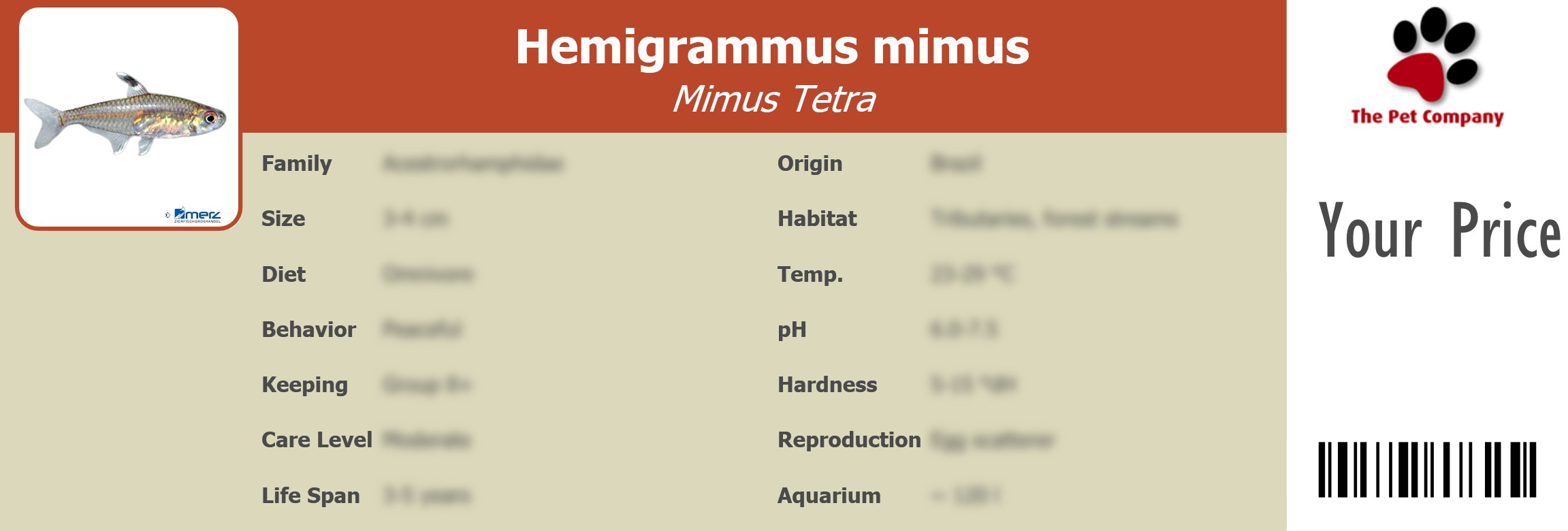Click the Reproduction label
The width and height of the screenshot is (1568, 531).
coord(849,440)
